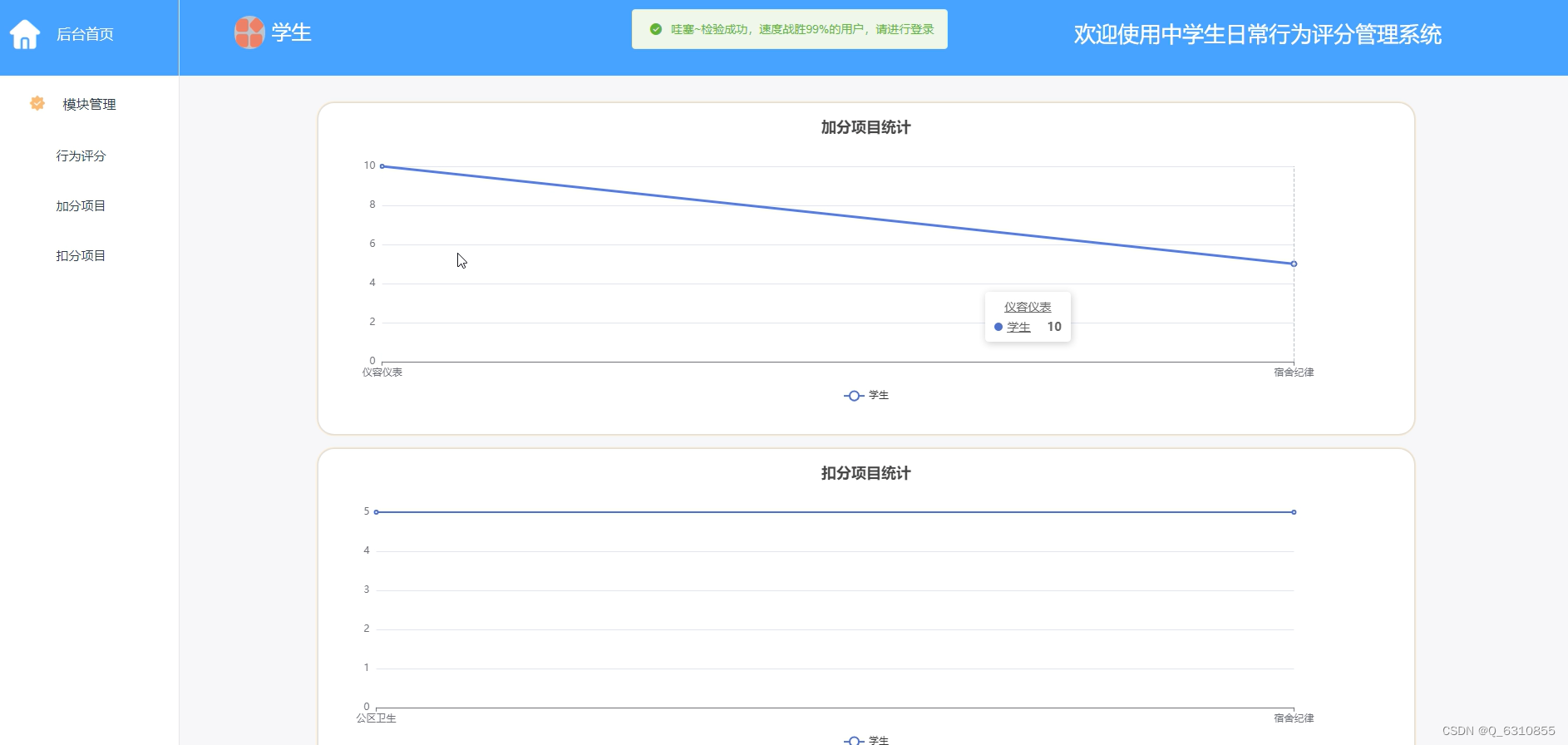Click the 仪容仪表 x-axis label
The image size is (1568, 745).
382,372
